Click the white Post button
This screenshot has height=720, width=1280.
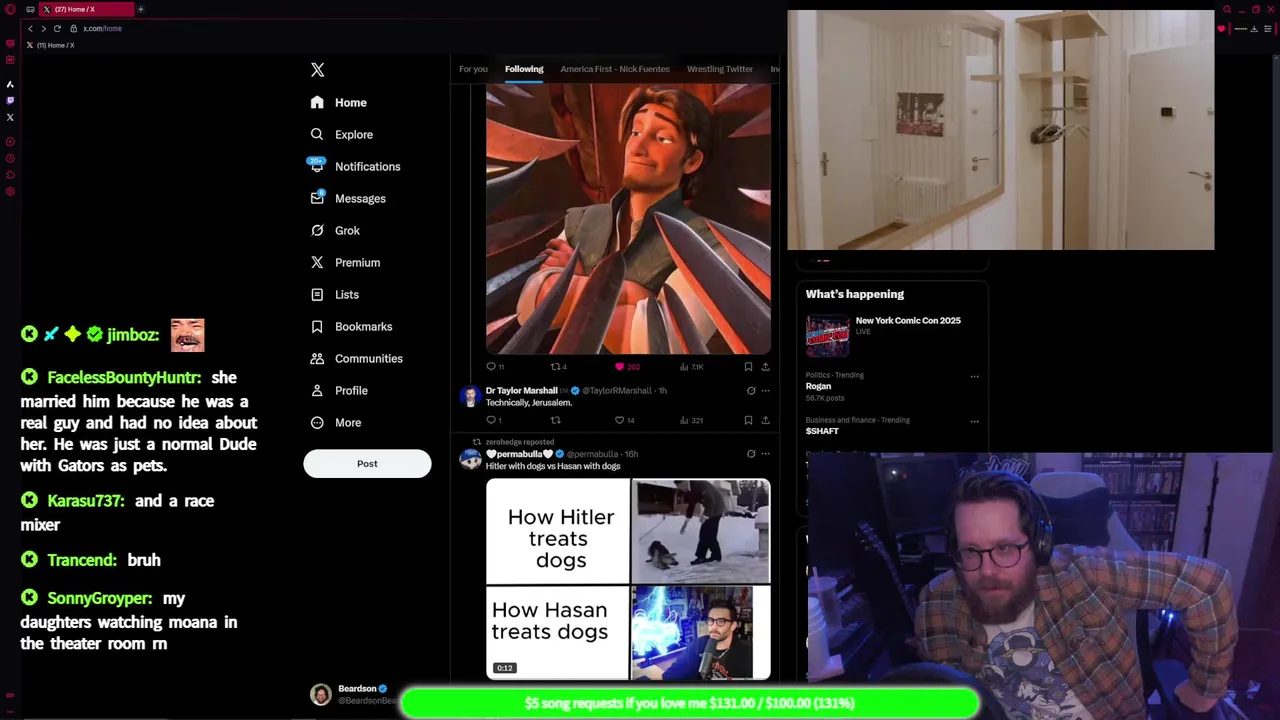[x=367, y=463]
